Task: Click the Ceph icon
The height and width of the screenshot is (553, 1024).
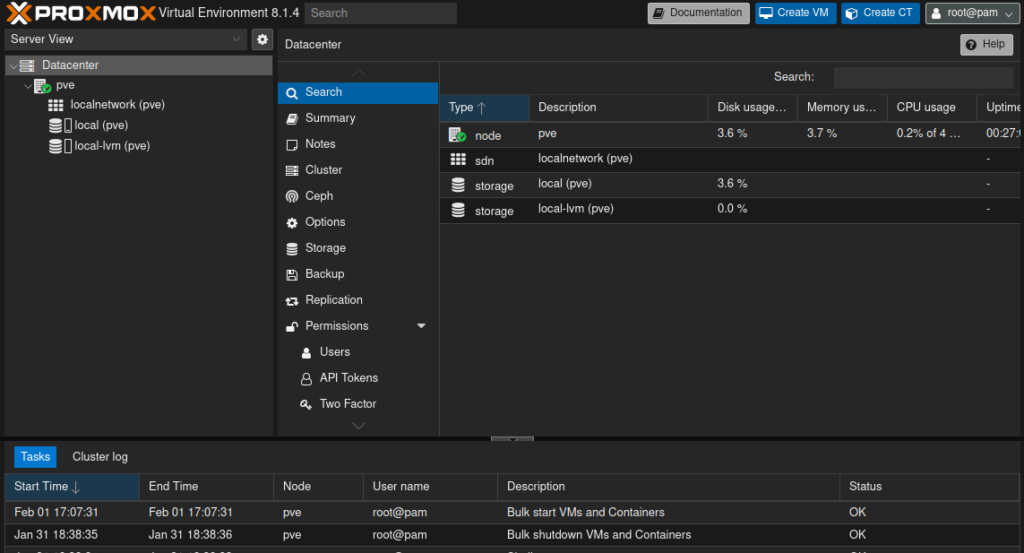Action: point(292,197)
